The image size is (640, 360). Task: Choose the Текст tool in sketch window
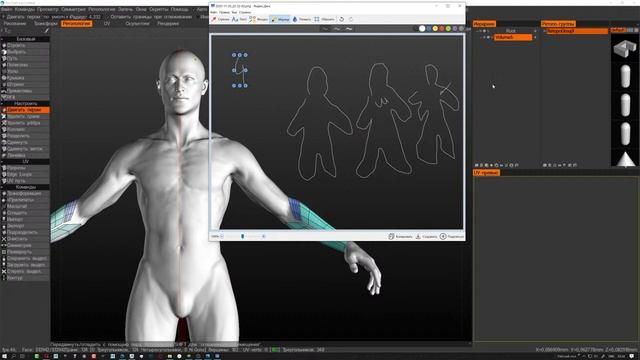(x=239, y=19)
